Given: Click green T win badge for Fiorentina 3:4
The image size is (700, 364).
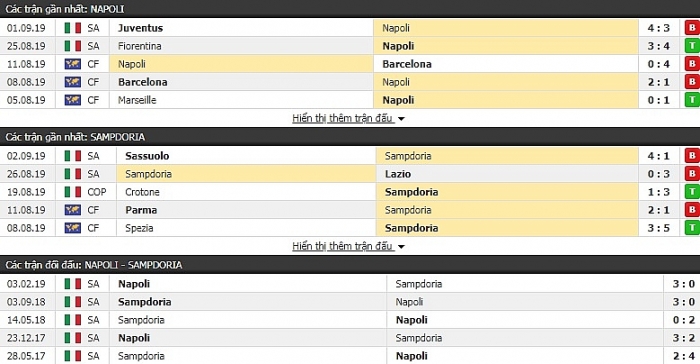Looking at the screenshot, I should 692,46.
